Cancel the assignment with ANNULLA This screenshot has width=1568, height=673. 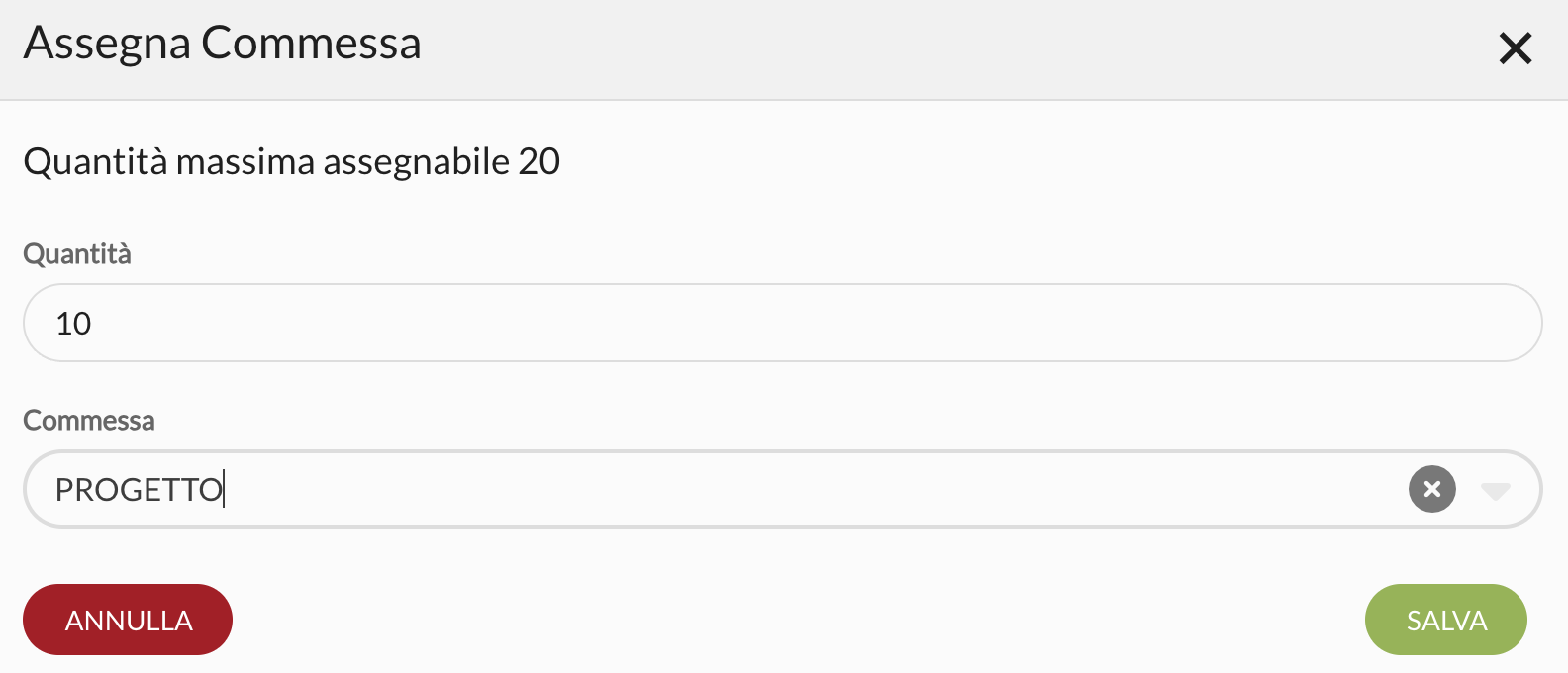coord(128,620)
